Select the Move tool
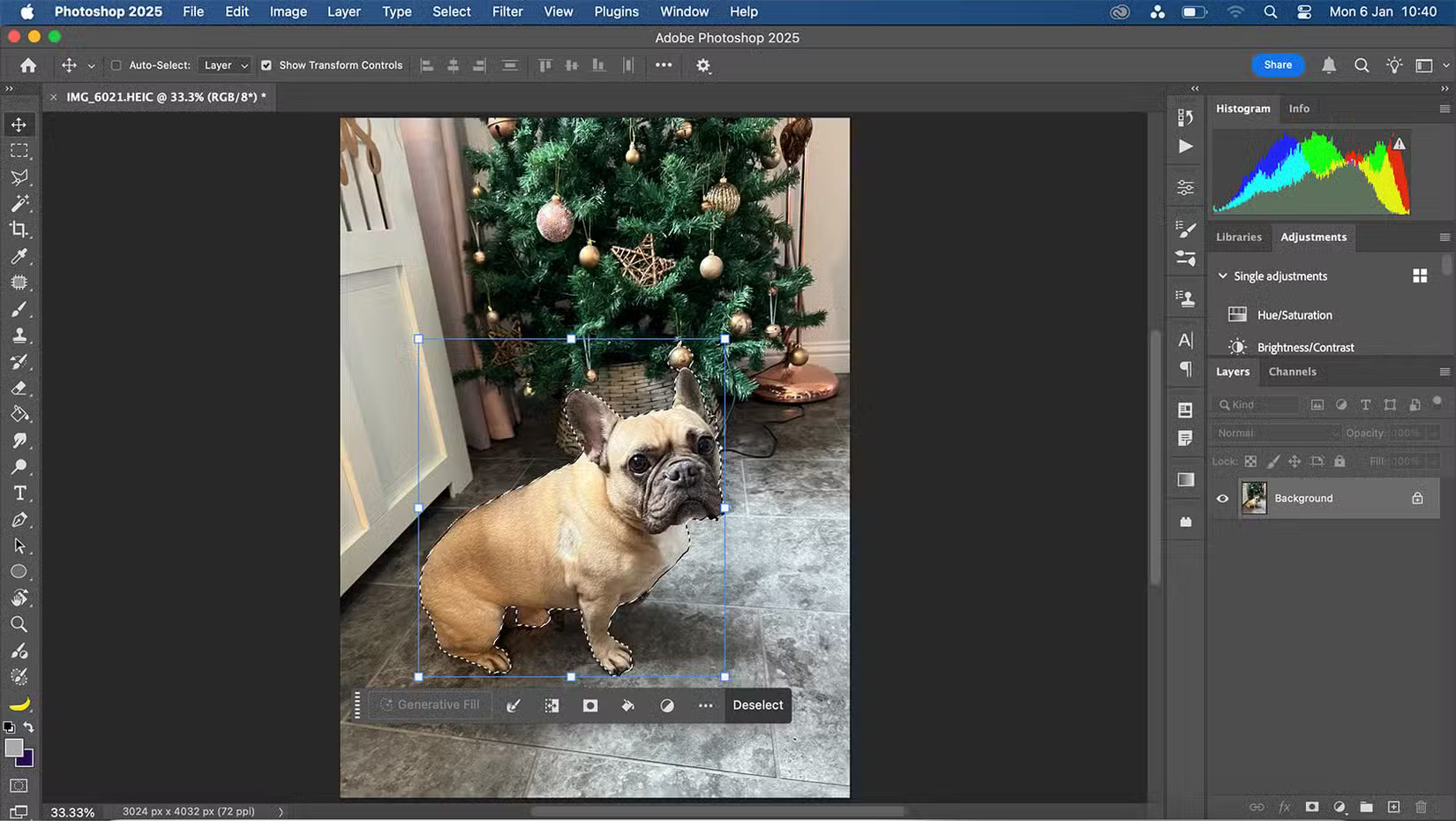1456x821 pixels. click(x=19, y=124)
